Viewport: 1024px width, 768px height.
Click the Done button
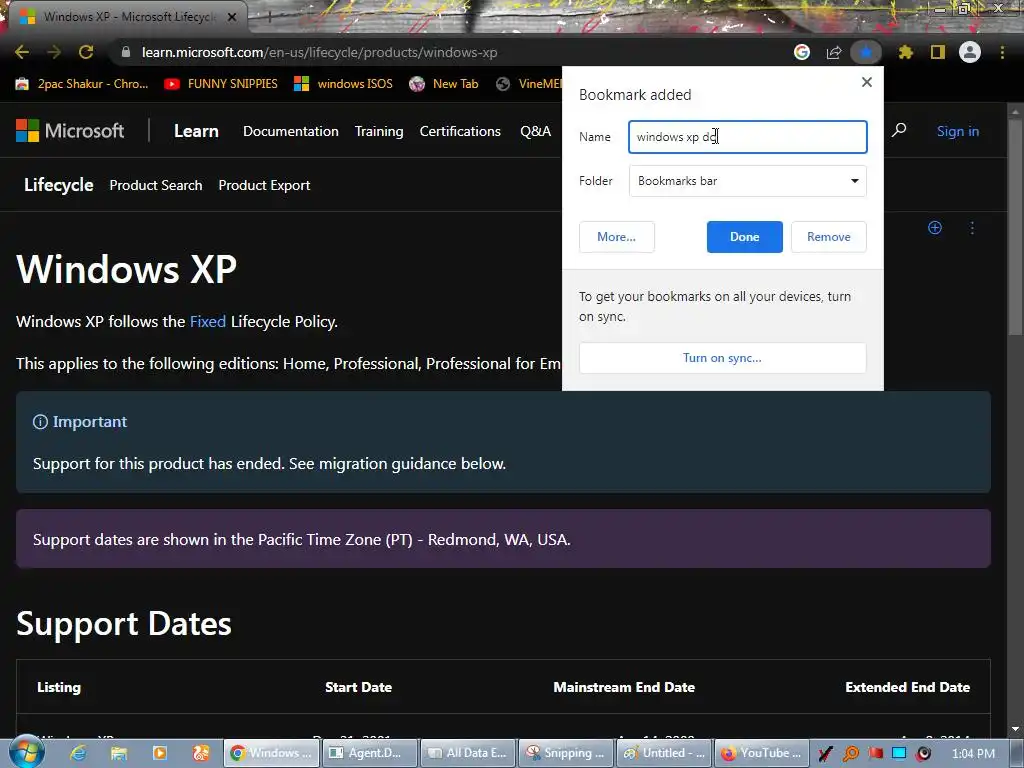tap(744, 237)
